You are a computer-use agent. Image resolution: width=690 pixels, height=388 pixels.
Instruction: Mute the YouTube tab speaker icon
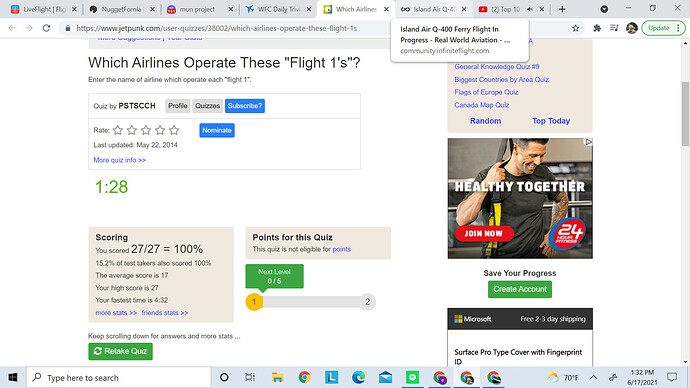coord(530,9)
